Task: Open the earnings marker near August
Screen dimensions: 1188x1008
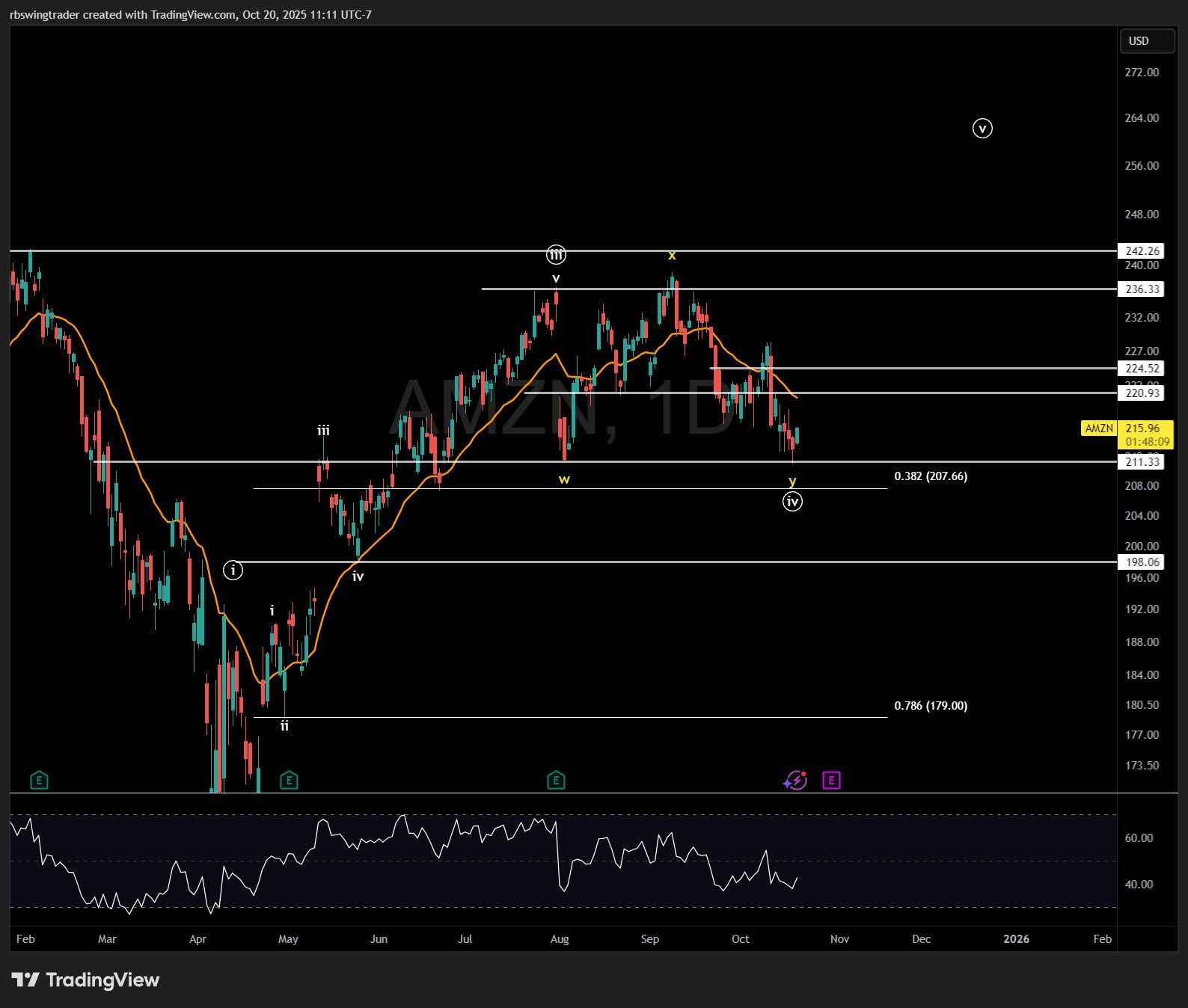Action: point(556,781)
